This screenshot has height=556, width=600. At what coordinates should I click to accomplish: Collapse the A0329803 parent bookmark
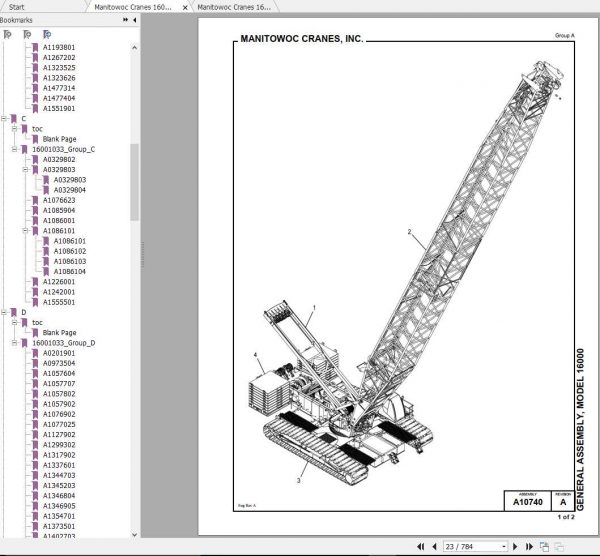25,170
